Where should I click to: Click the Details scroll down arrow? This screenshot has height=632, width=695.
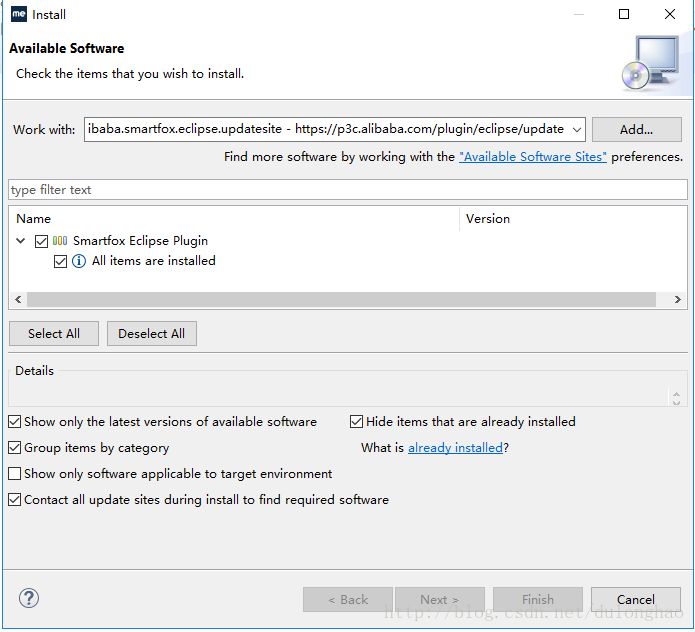click(676, 402)
